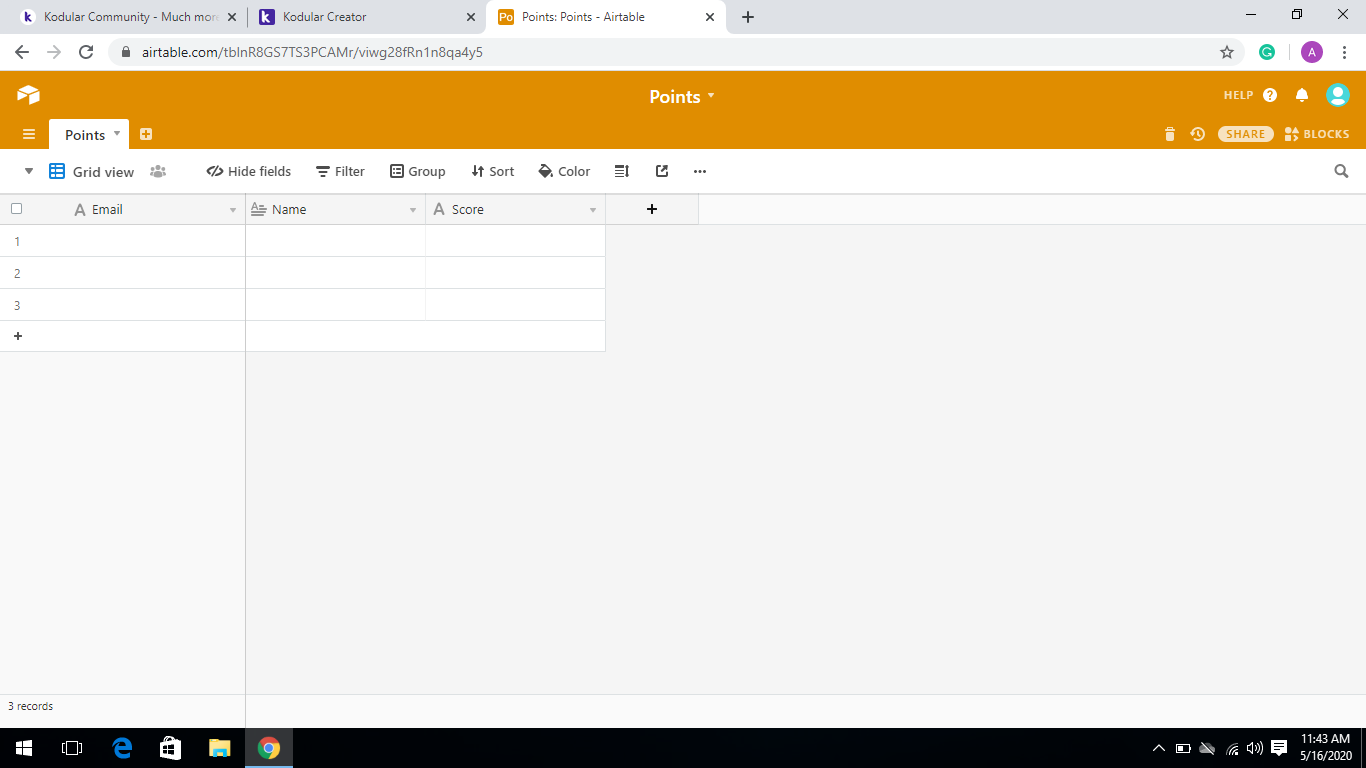Select the Points table tab
The width and height of the screenshot is (1366, 768).
[x=85, y=135]
